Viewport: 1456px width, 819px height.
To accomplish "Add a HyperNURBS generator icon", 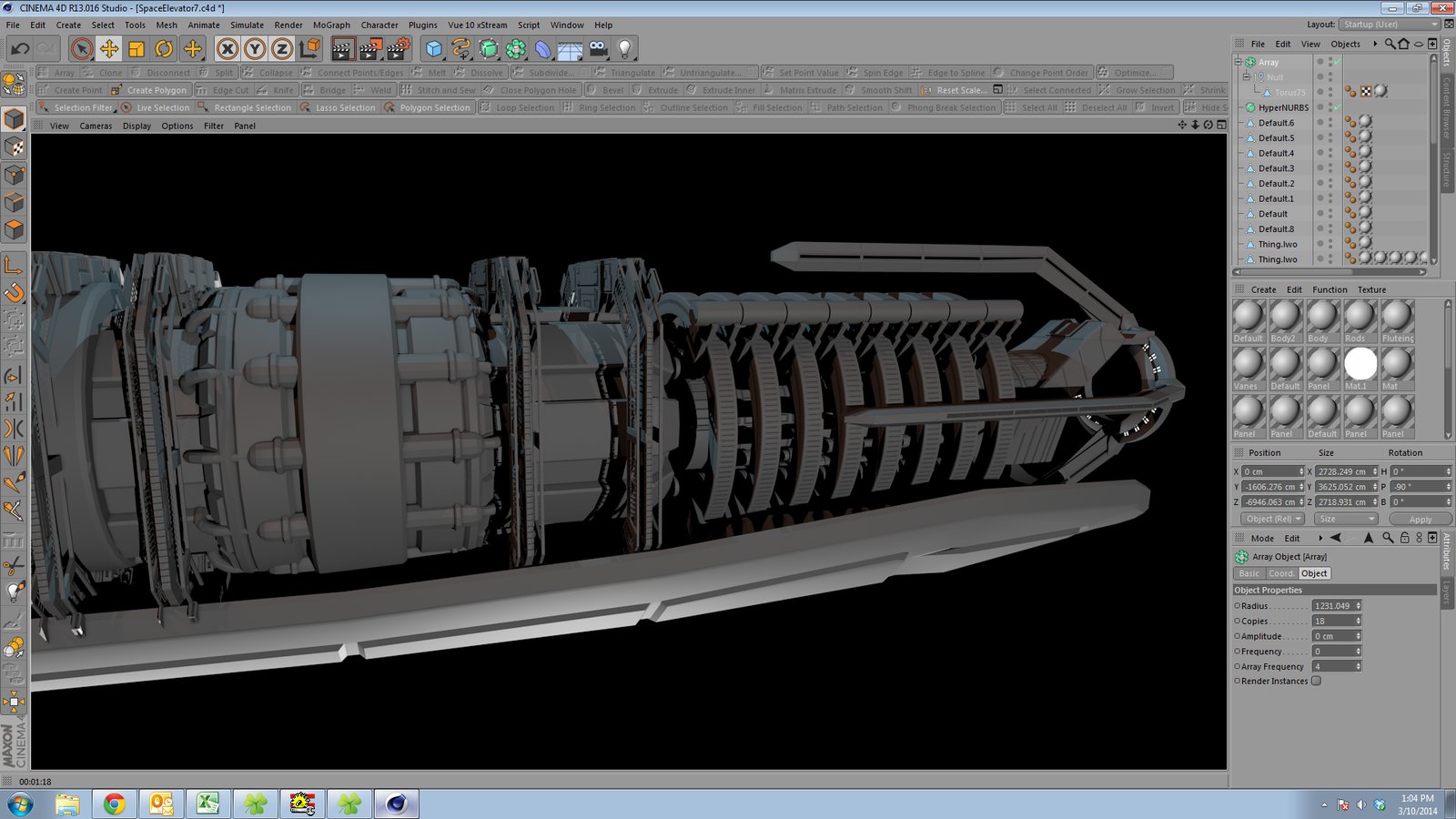I will (489, 48).
